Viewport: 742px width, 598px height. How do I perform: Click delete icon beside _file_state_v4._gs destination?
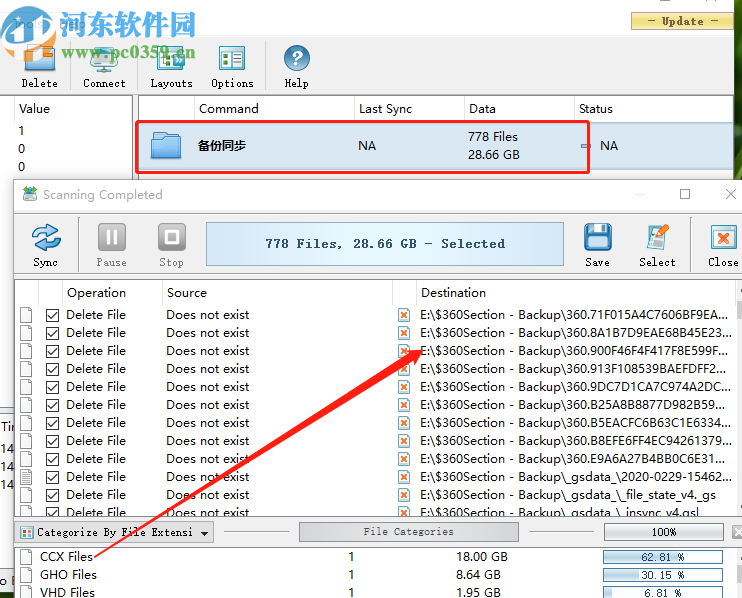pyautogui.click(x=404, y=495)
